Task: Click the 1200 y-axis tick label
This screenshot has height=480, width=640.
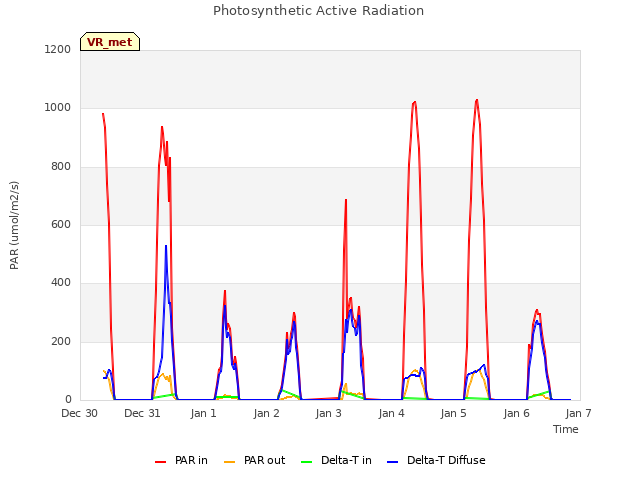Action: coord(58,49)
